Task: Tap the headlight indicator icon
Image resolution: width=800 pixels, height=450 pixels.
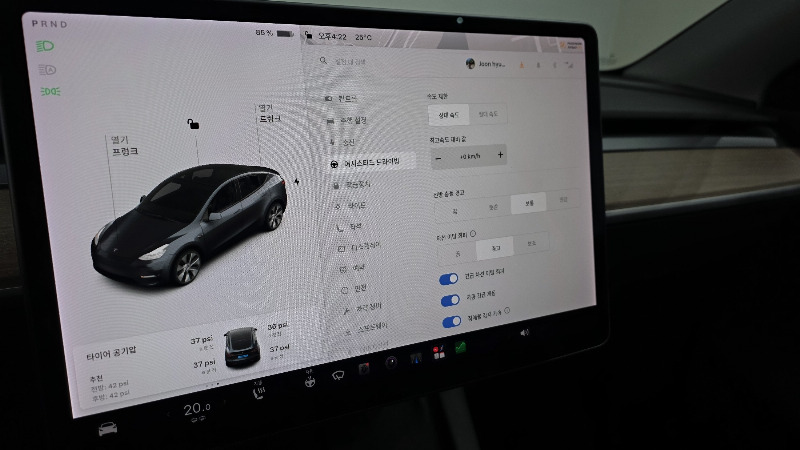Action: point(45,46)
